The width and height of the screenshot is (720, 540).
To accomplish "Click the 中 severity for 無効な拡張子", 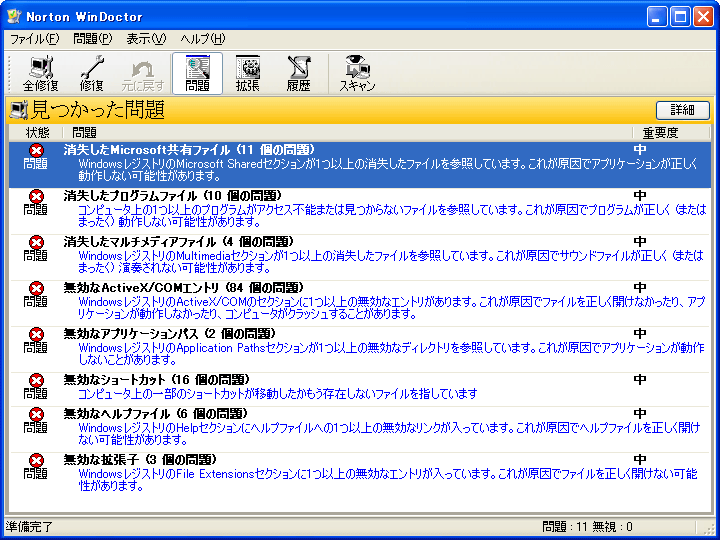I will coord(640,460).
